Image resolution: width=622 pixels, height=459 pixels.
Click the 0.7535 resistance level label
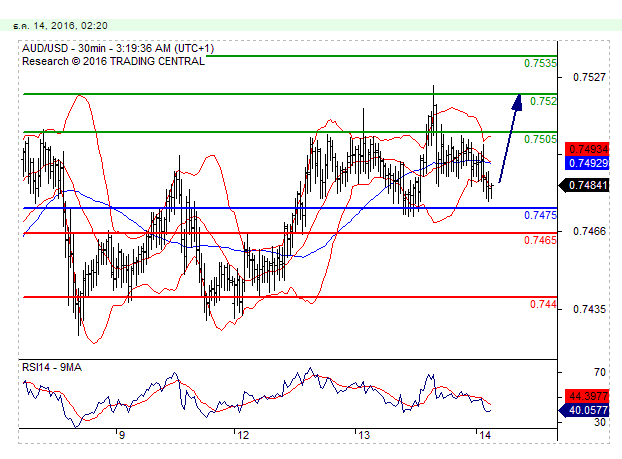pyautogui.click(x=540, y=63)
